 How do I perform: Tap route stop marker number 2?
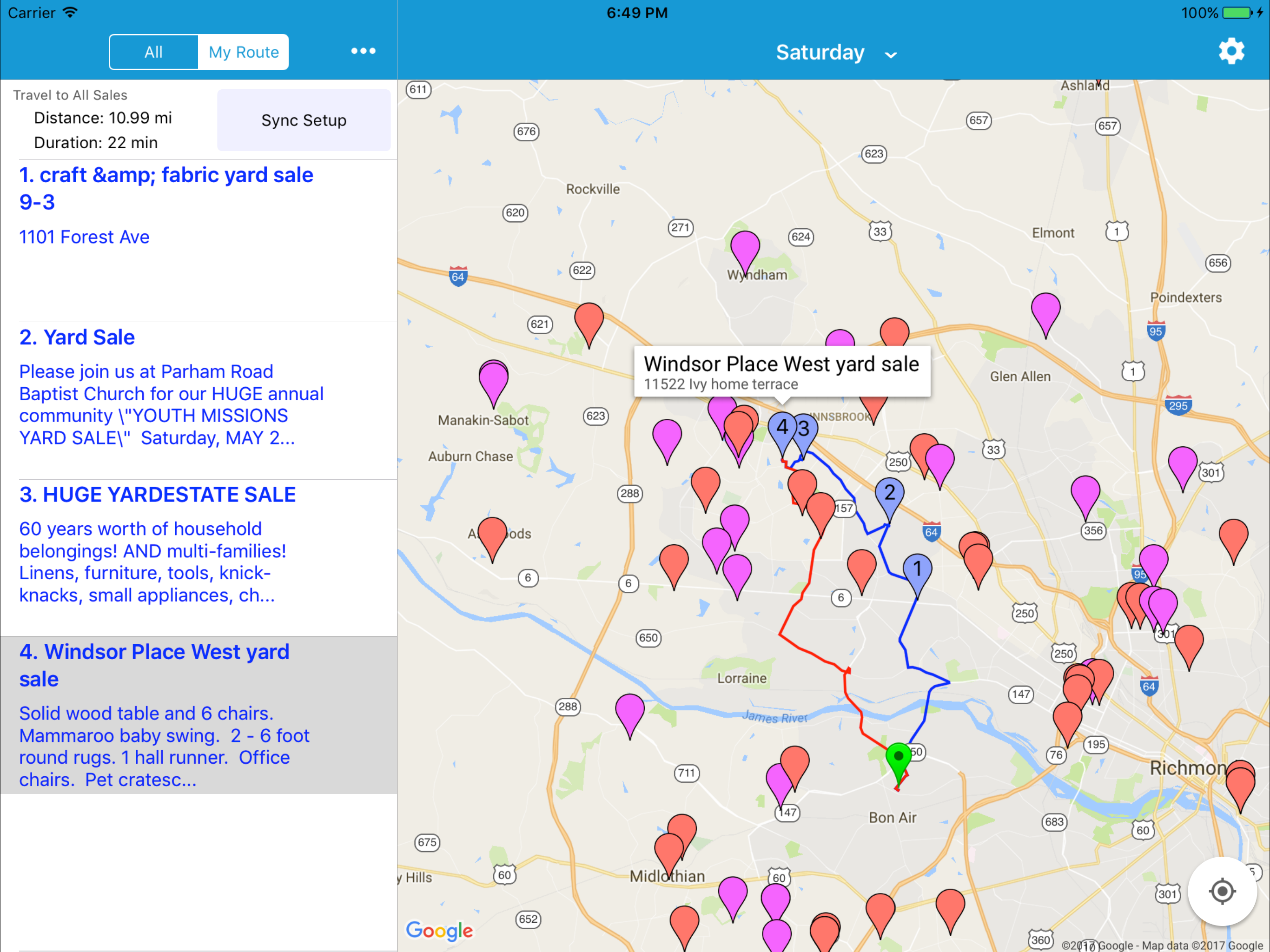(x=889, y=498)
